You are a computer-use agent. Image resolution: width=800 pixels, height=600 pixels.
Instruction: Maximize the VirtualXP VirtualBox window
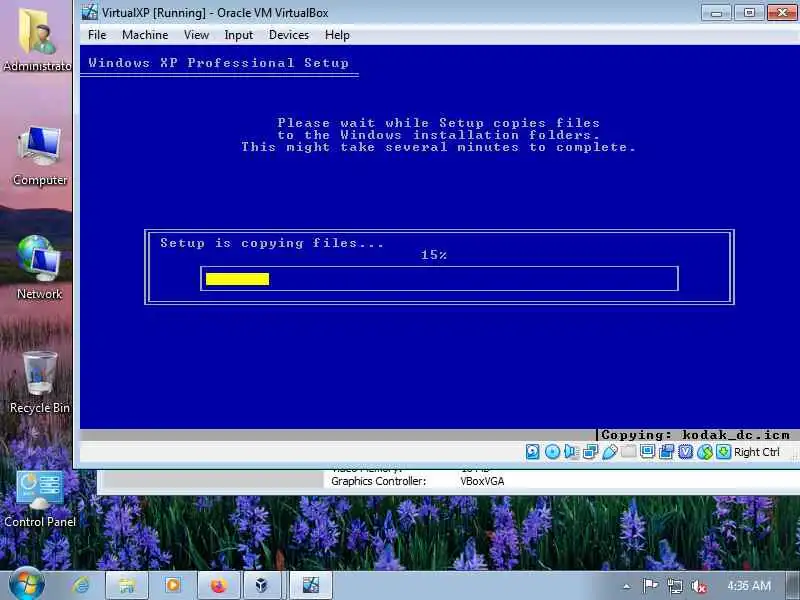(x=749, y=13)
